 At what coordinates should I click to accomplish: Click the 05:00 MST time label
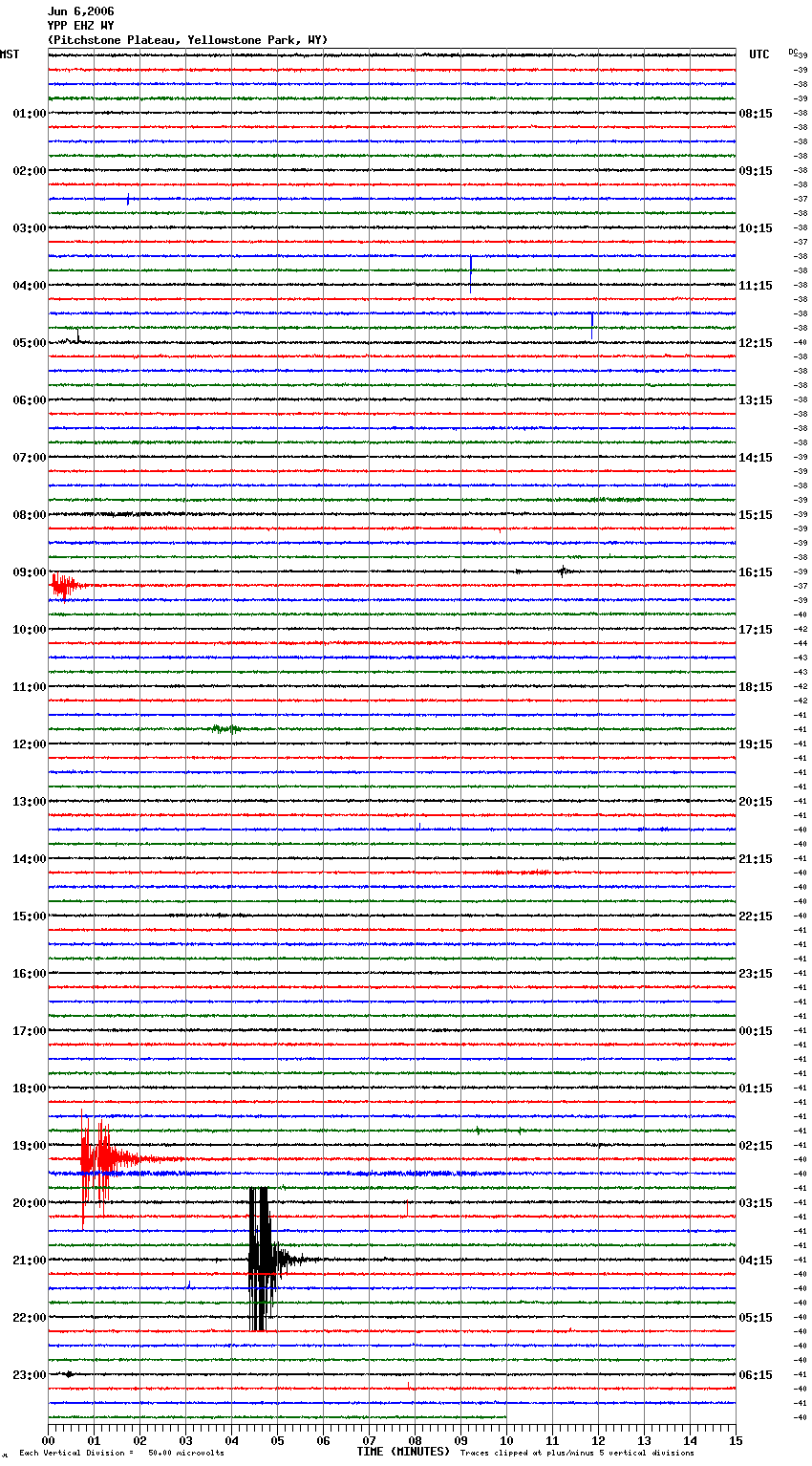[29, 343]
